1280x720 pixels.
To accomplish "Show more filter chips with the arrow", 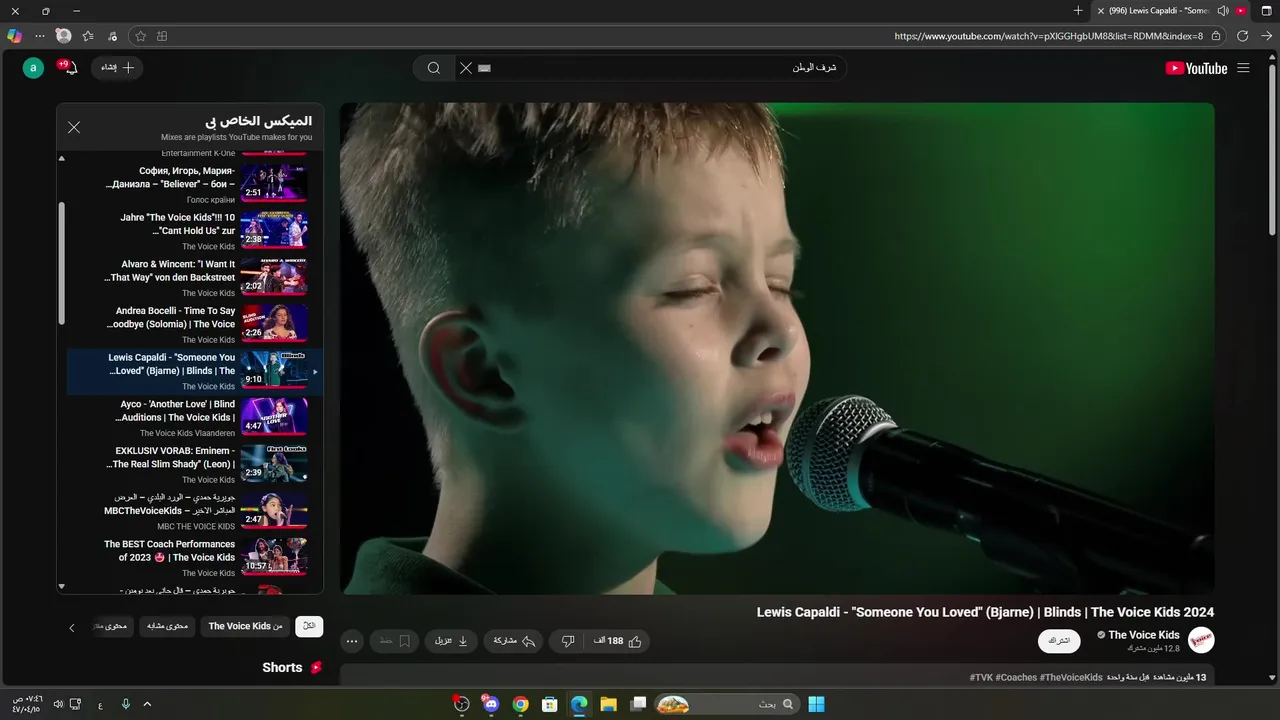I will pyautogui.click(x=71, y=627).
